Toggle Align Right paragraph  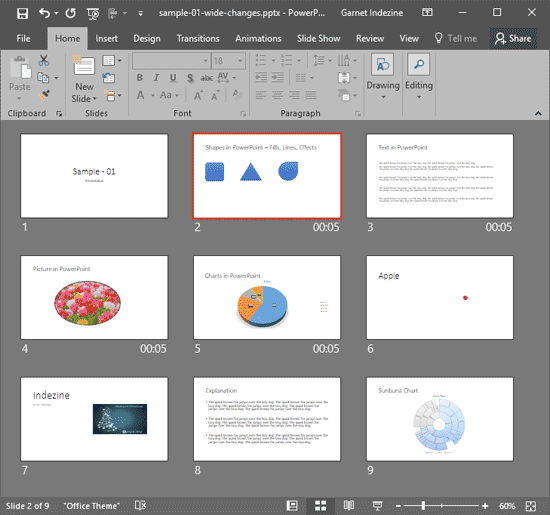294,95
